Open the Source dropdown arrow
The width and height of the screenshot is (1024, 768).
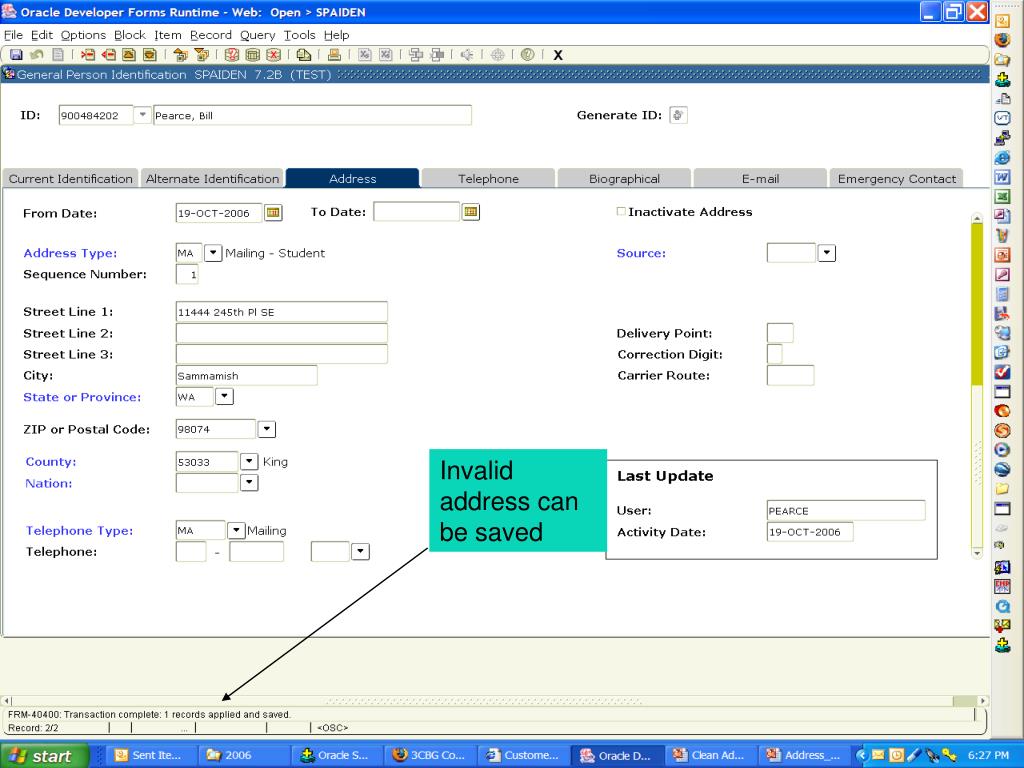coord(827,253)
